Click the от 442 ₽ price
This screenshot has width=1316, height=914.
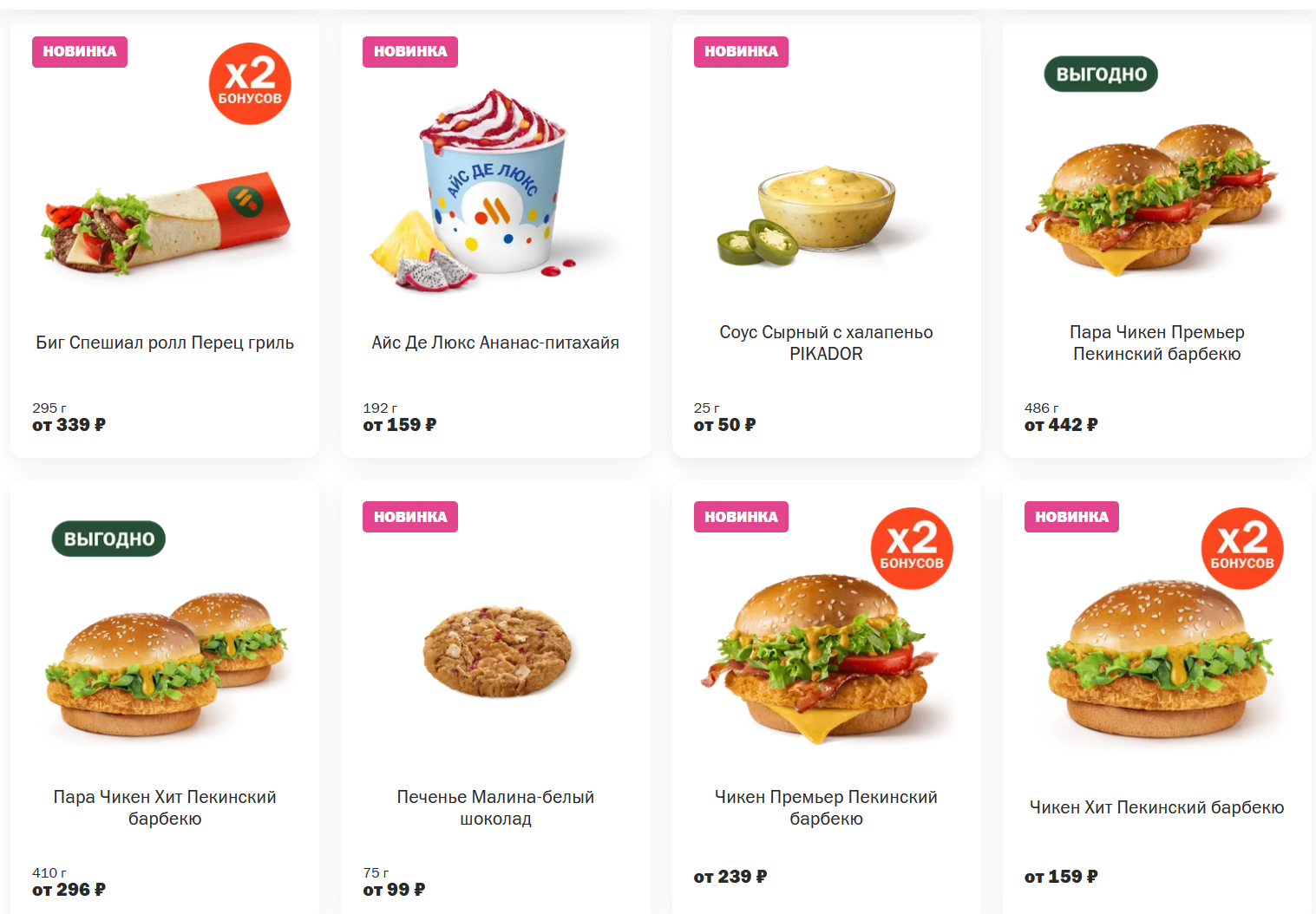click(1061, 425)
